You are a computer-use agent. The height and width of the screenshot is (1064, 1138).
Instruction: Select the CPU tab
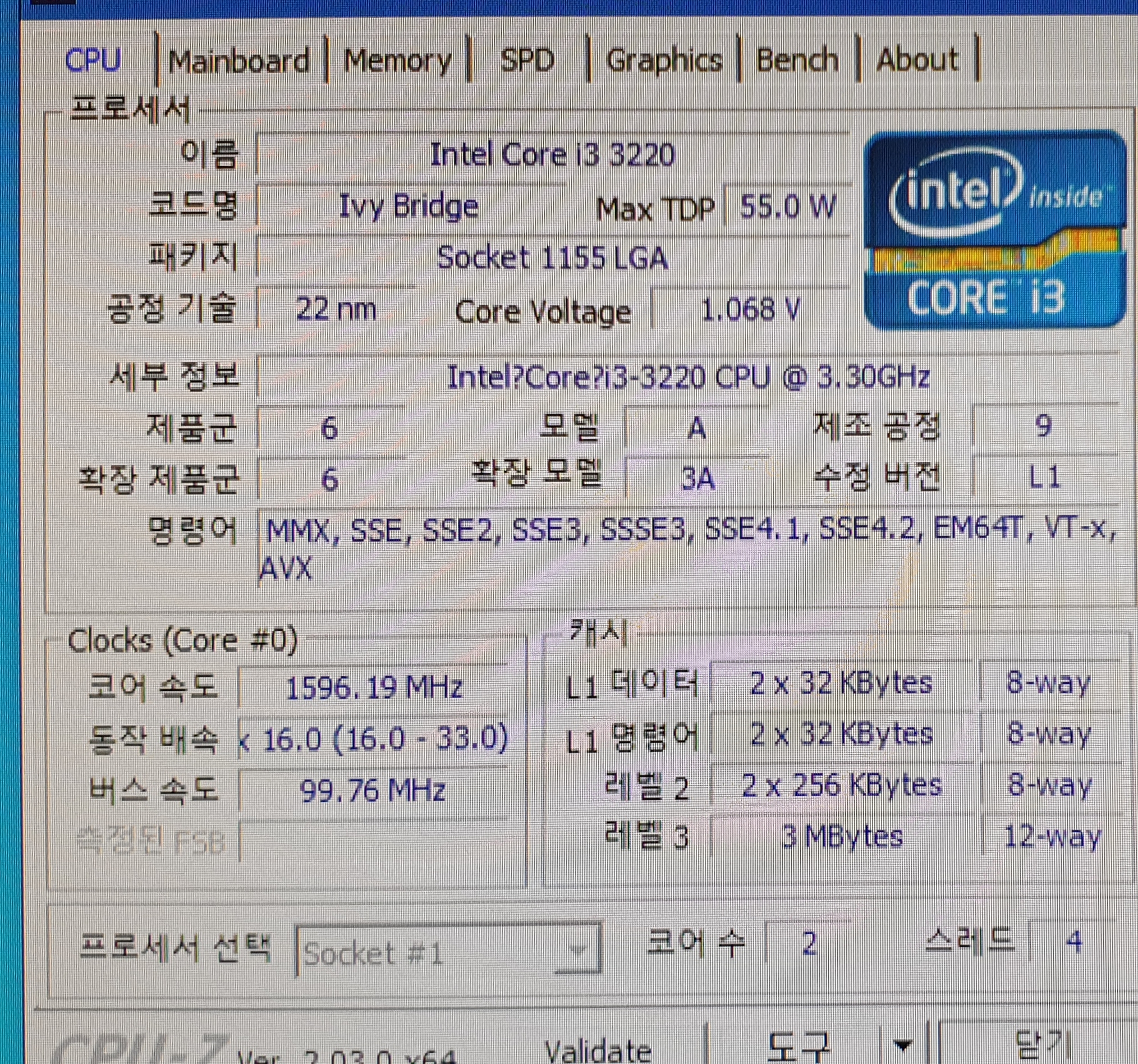point(93,61)
